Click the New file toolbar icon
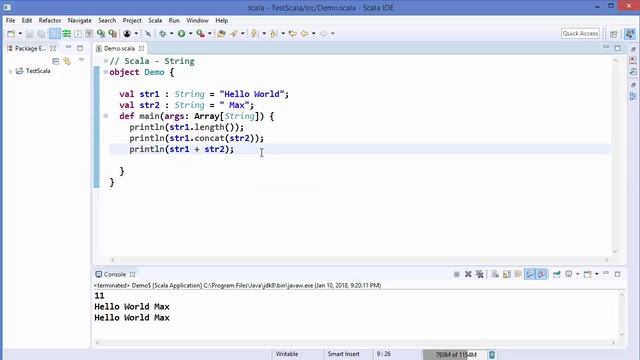 [x=11, y=34]
